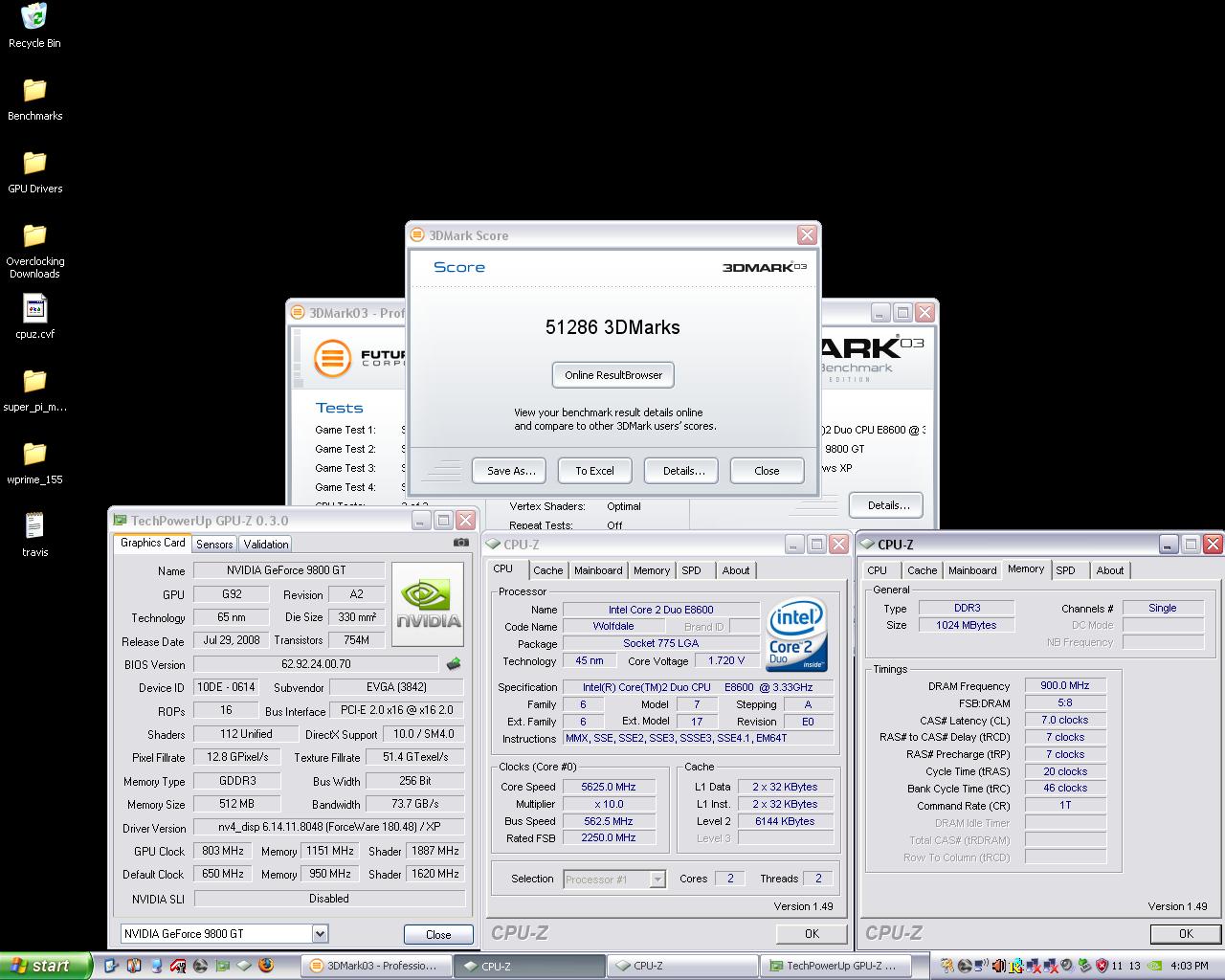This screenshot has height=980, width=1225.
Task: Click the Core Voltage value 1.720 V
Action: click(726, 660)
